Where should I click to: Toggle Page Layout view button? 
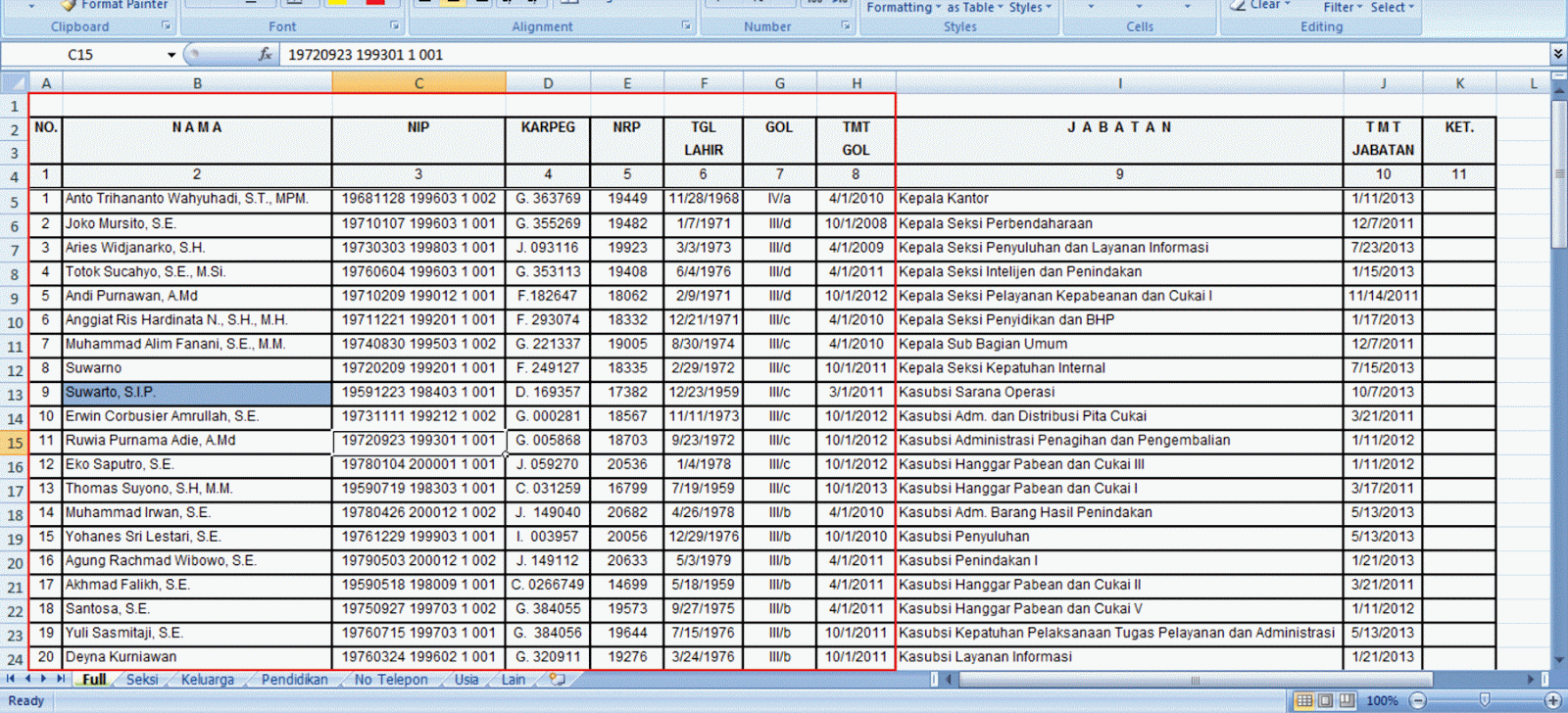(1325, 700)
